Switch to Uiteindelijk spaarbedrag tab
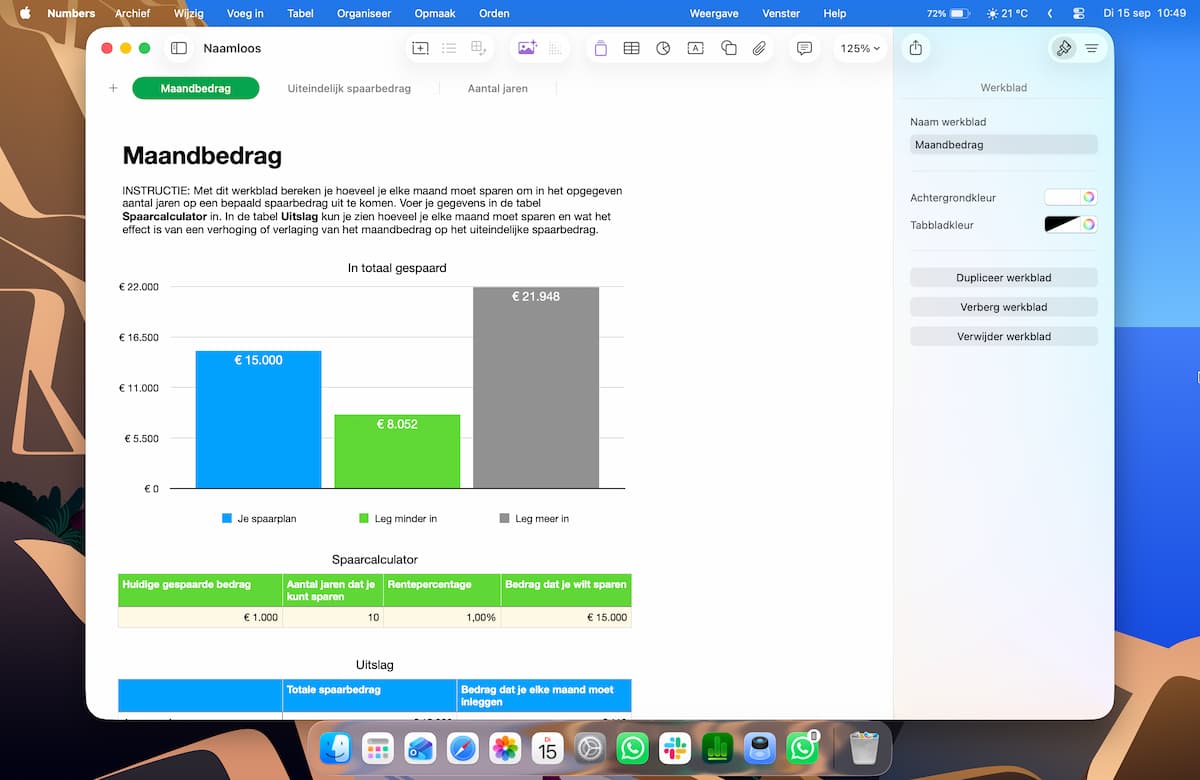 point(349,88)
